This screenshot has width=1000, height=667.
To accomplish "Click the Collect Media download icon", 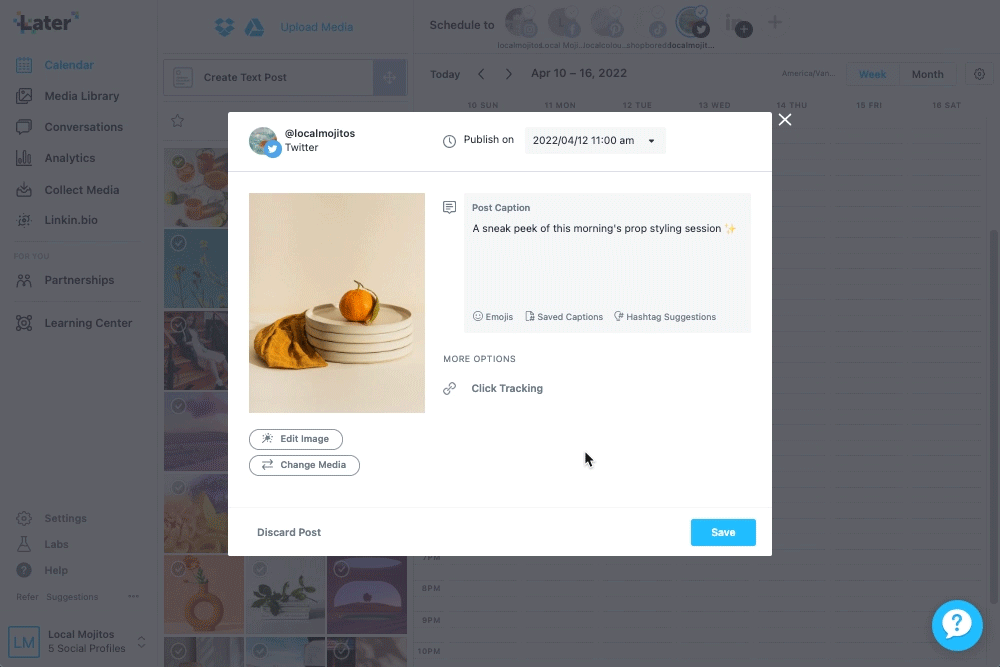I will [x=24, y=190].
